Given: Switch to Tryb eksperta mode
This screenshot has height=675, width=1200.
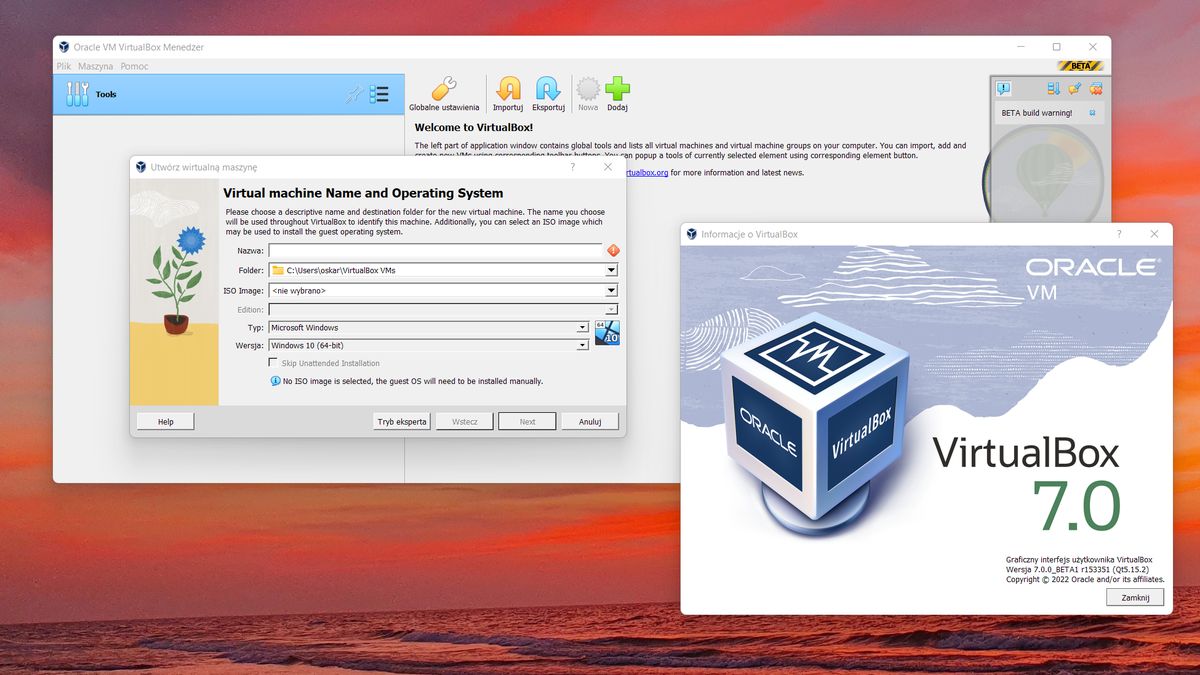Looking at the screenshot, I should (401, 421).
